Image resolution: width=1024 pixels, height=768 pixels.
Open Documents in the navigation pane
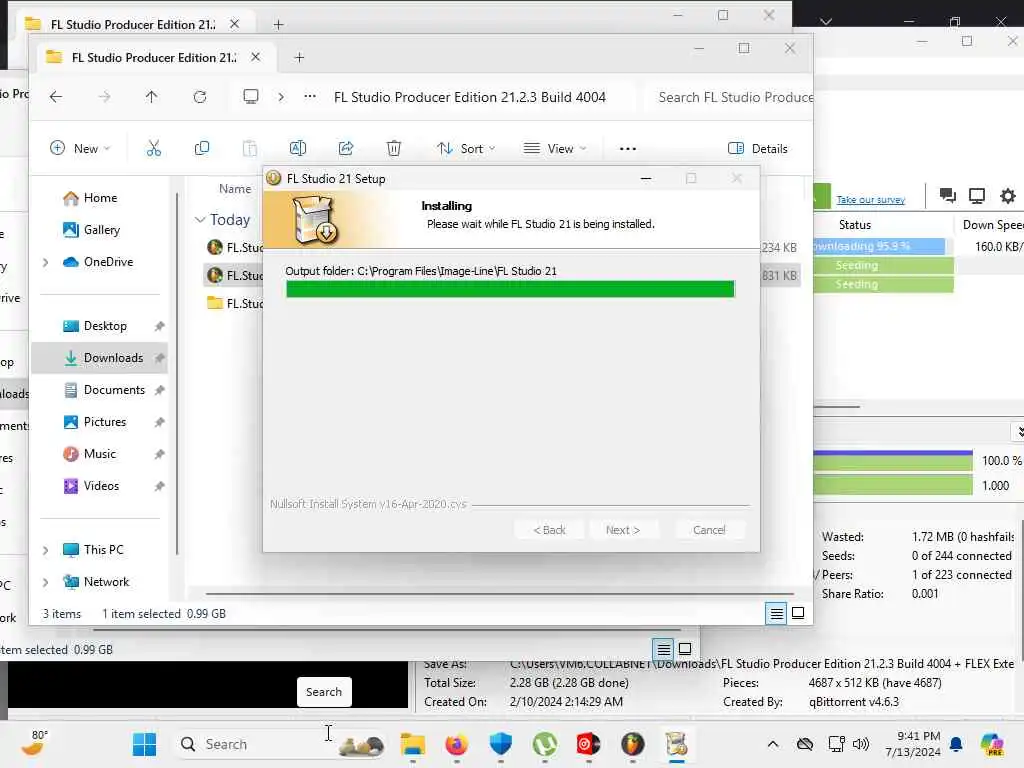pos(104,390)
